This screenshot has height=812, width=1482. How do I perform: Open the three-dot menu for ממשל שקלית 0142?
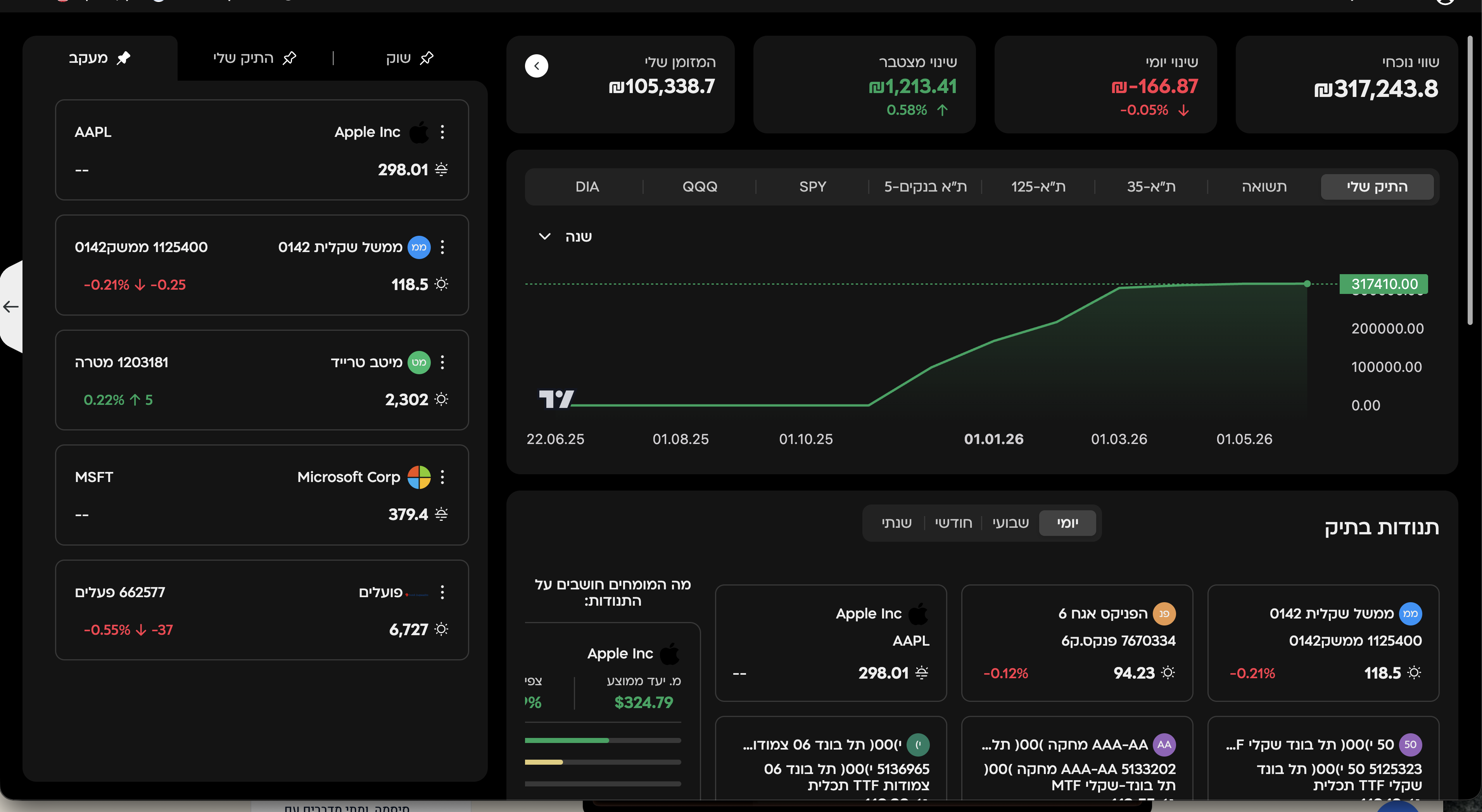(442, 247)
